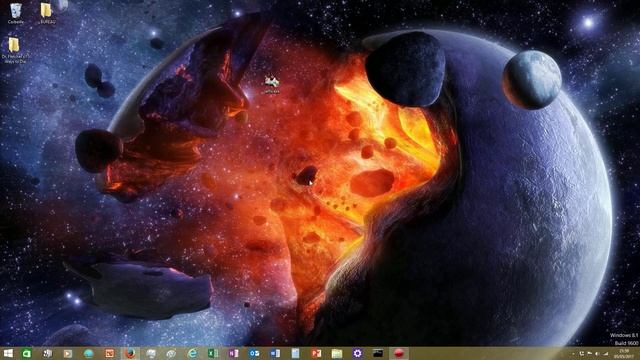Open the Corbeille recycle bin icon

pyautogui.click(x=16, y=13)
